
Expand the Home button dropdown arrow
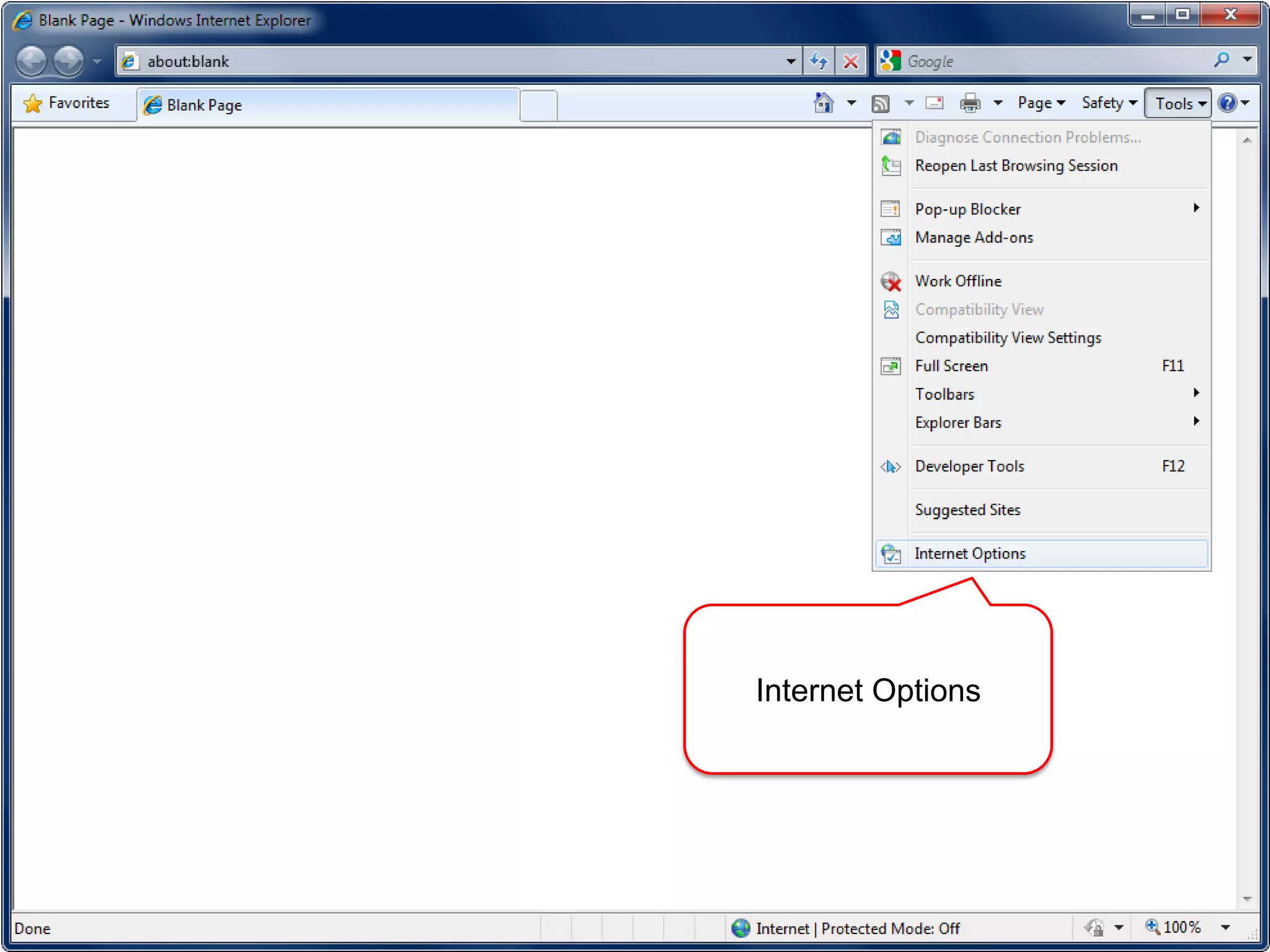[x=851, y=103]
